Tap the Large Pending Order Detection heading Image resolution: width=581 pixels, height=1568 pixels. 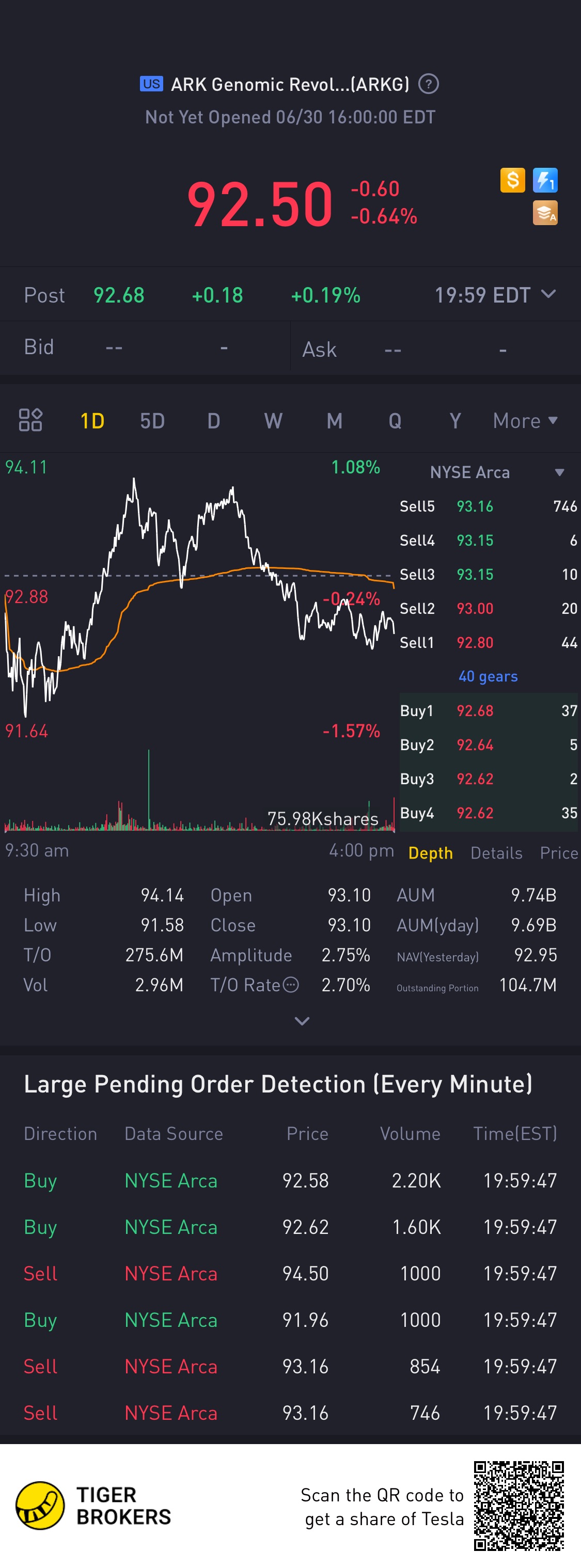(278, 1084)
